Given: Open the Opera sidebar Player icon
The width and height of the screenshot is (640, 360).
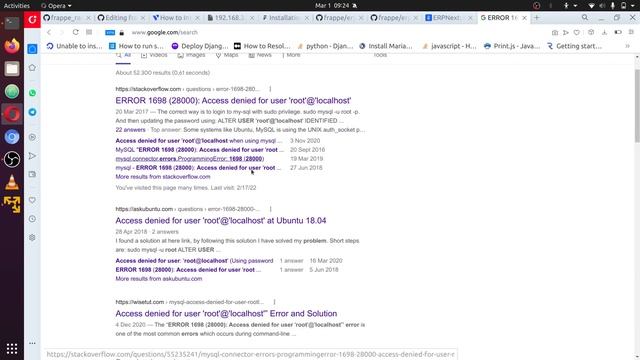Looking at the screenshot, I should (32, 137).
